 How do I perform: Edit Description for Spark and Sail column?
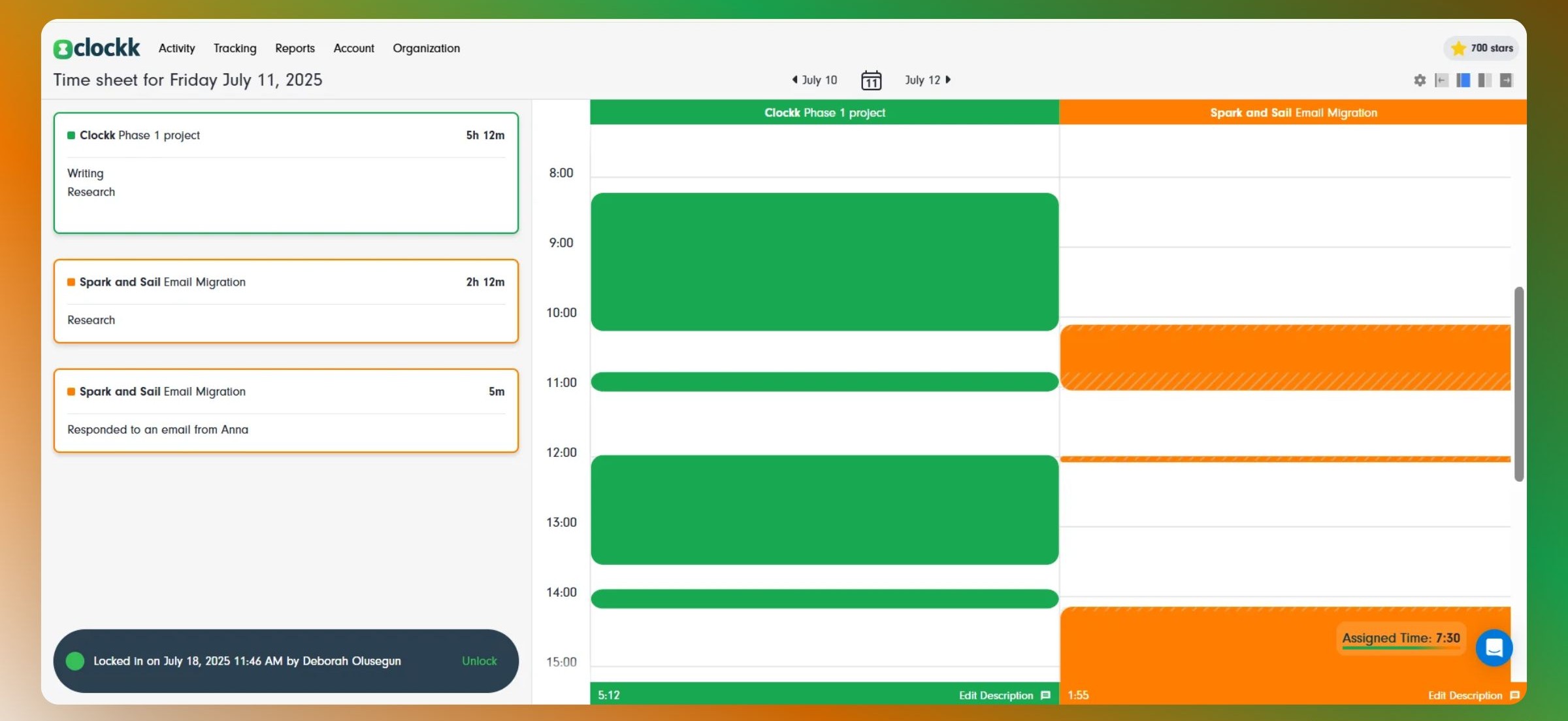[x=1473, y=695]
